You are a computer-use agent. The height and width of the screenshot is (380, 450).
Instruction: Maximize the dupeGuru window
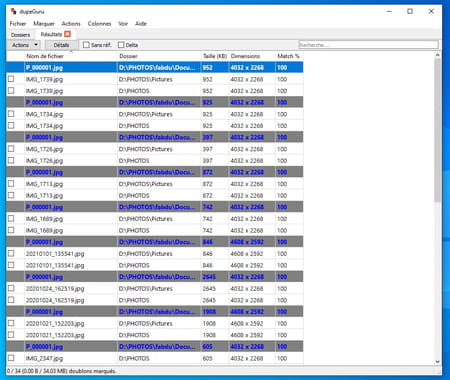[x=410, y=11]
